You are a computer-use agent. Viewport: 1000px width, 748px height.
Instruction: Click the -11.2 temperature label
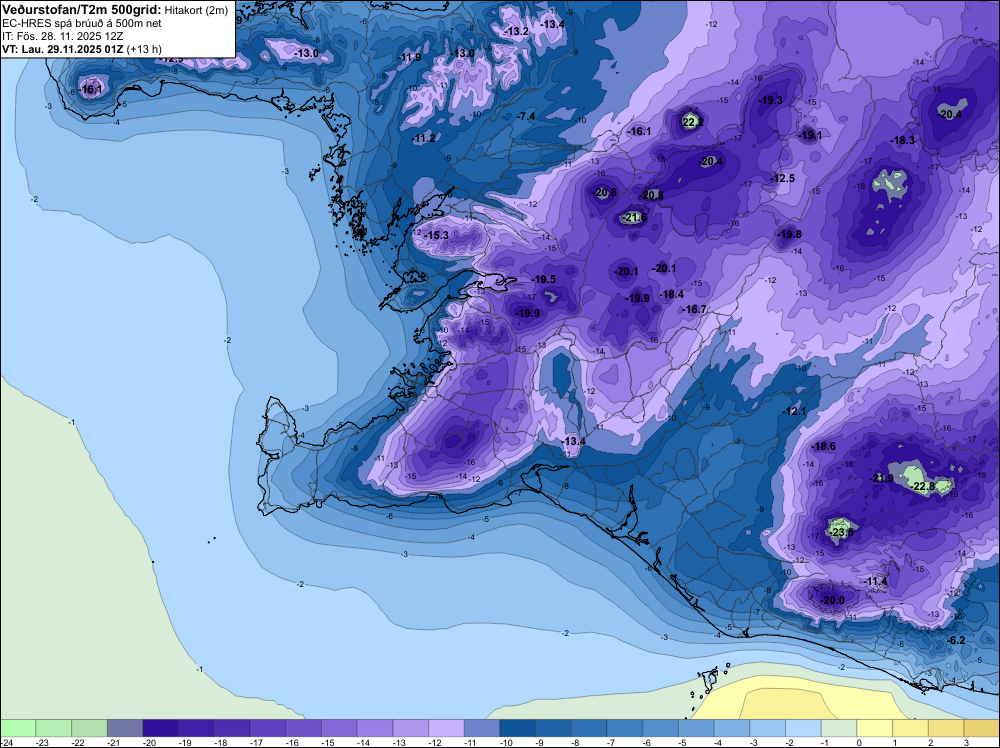click(423, 138)
